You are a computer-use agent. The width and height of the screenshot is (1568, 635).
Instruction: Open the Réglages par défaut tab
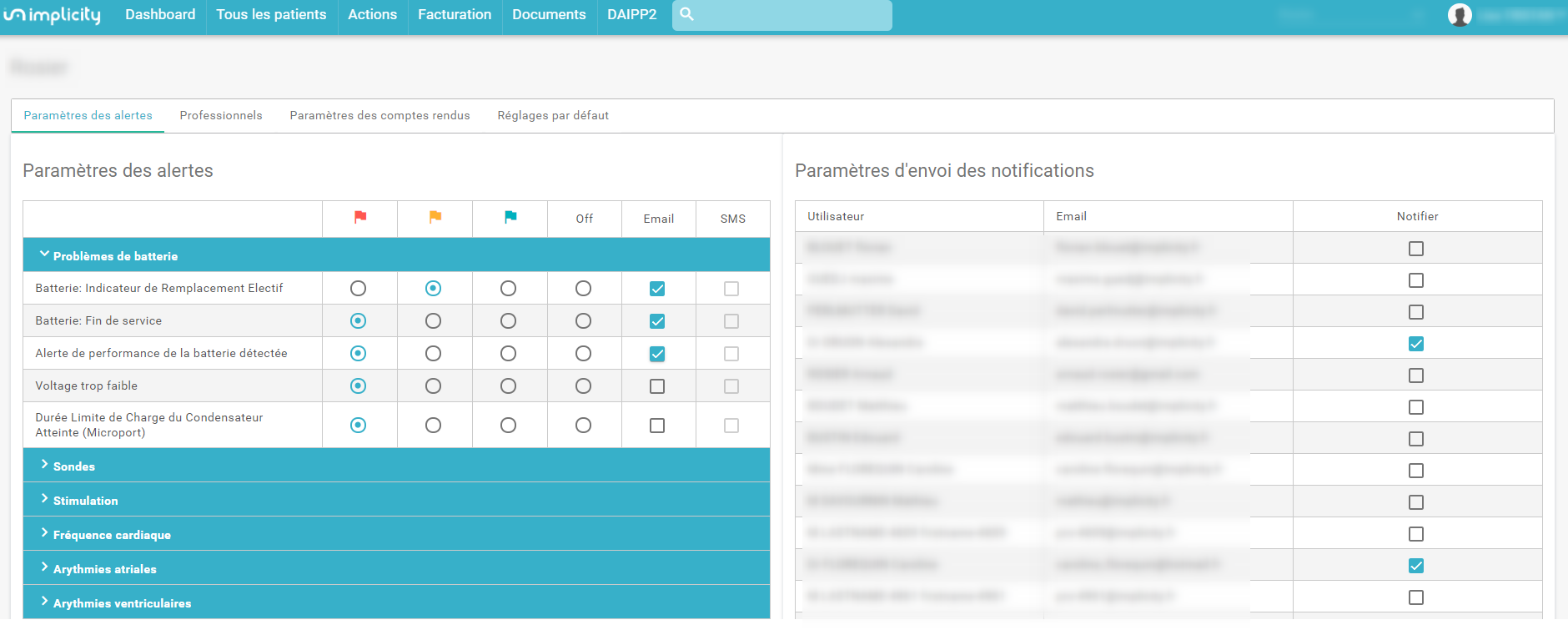click(553, 115)
